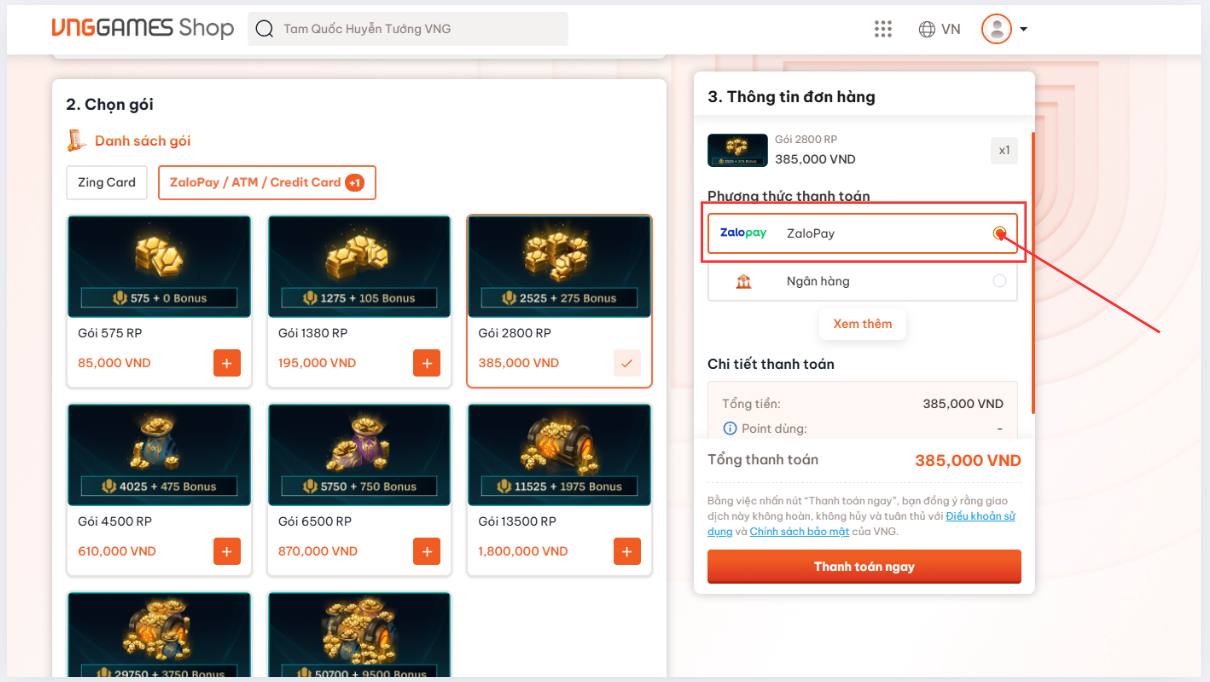Click the globe language icon
The height and width of the screenshot is (682, 1210).
927,29
